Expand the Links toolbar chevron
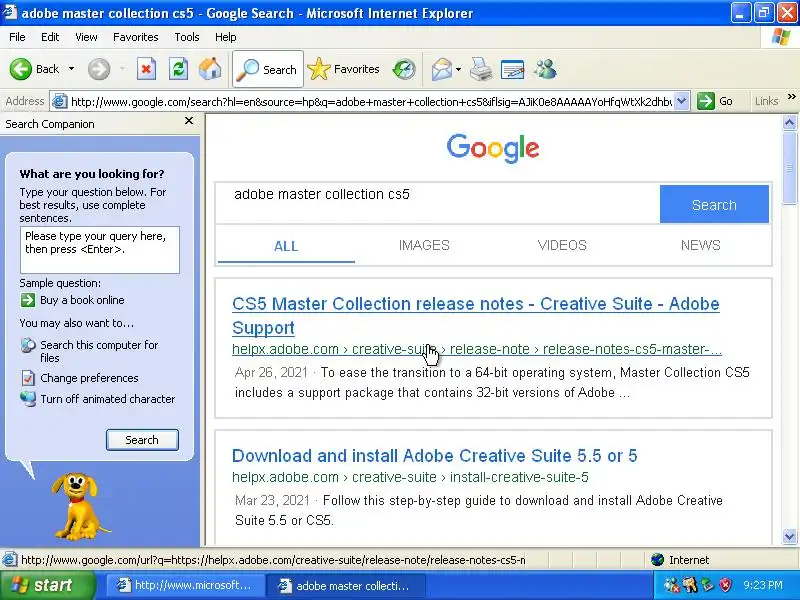 tap(792, 96)
